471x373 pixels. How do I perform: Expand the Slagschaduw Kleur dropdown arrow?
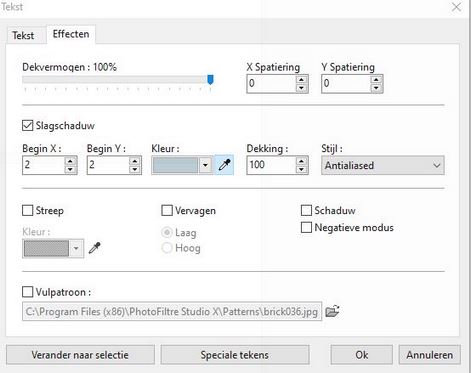tap(205, 165)
